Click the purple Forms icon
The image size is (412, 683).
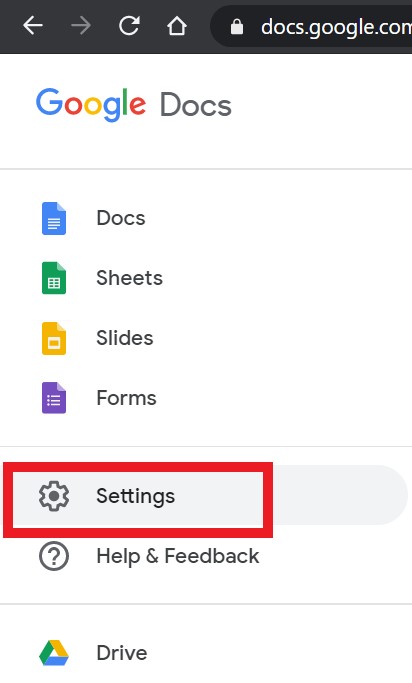coord(54,398)
